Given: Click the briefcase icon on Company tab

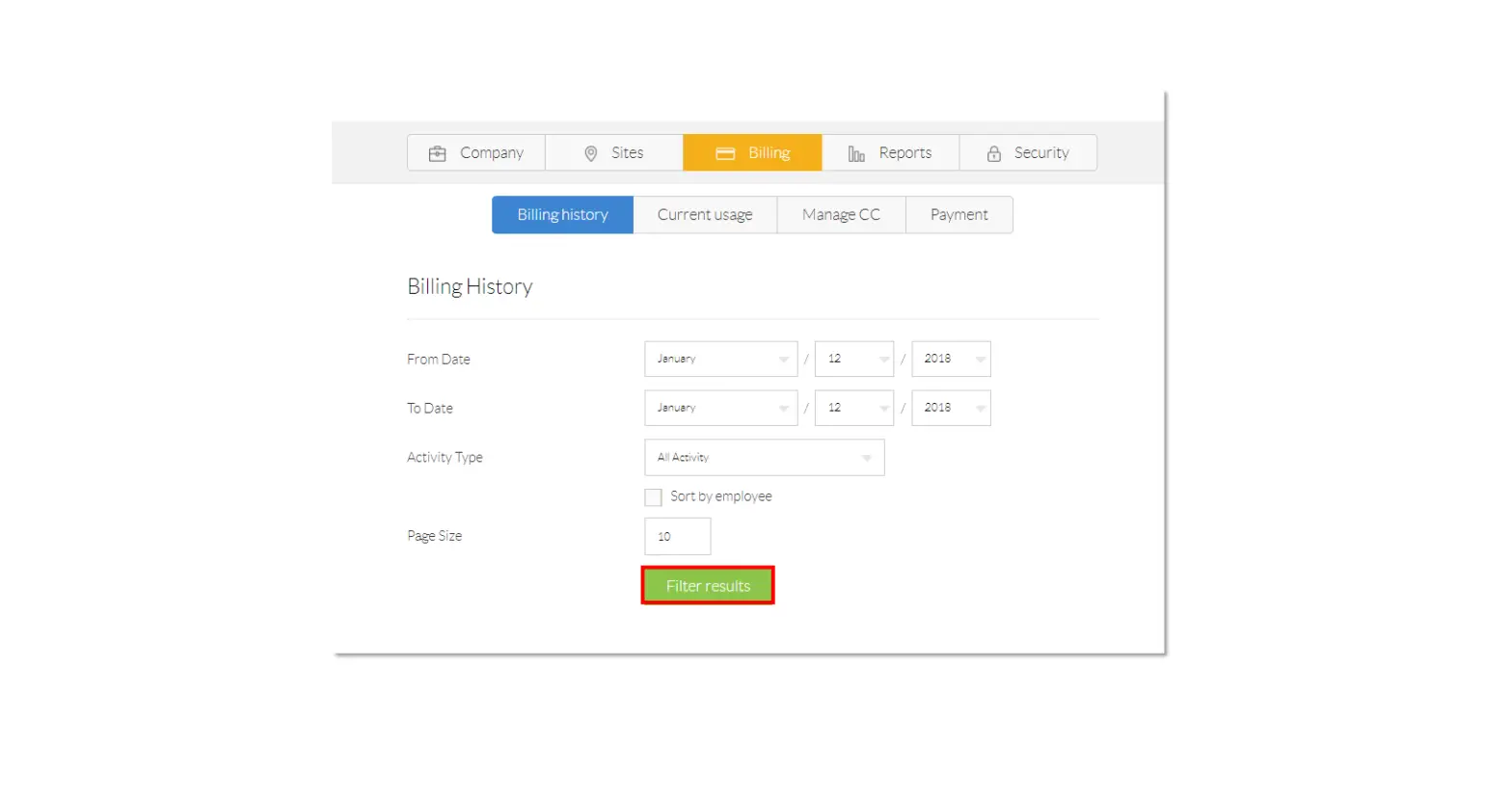Looking at the screenshot, I should tap(437, 153).
